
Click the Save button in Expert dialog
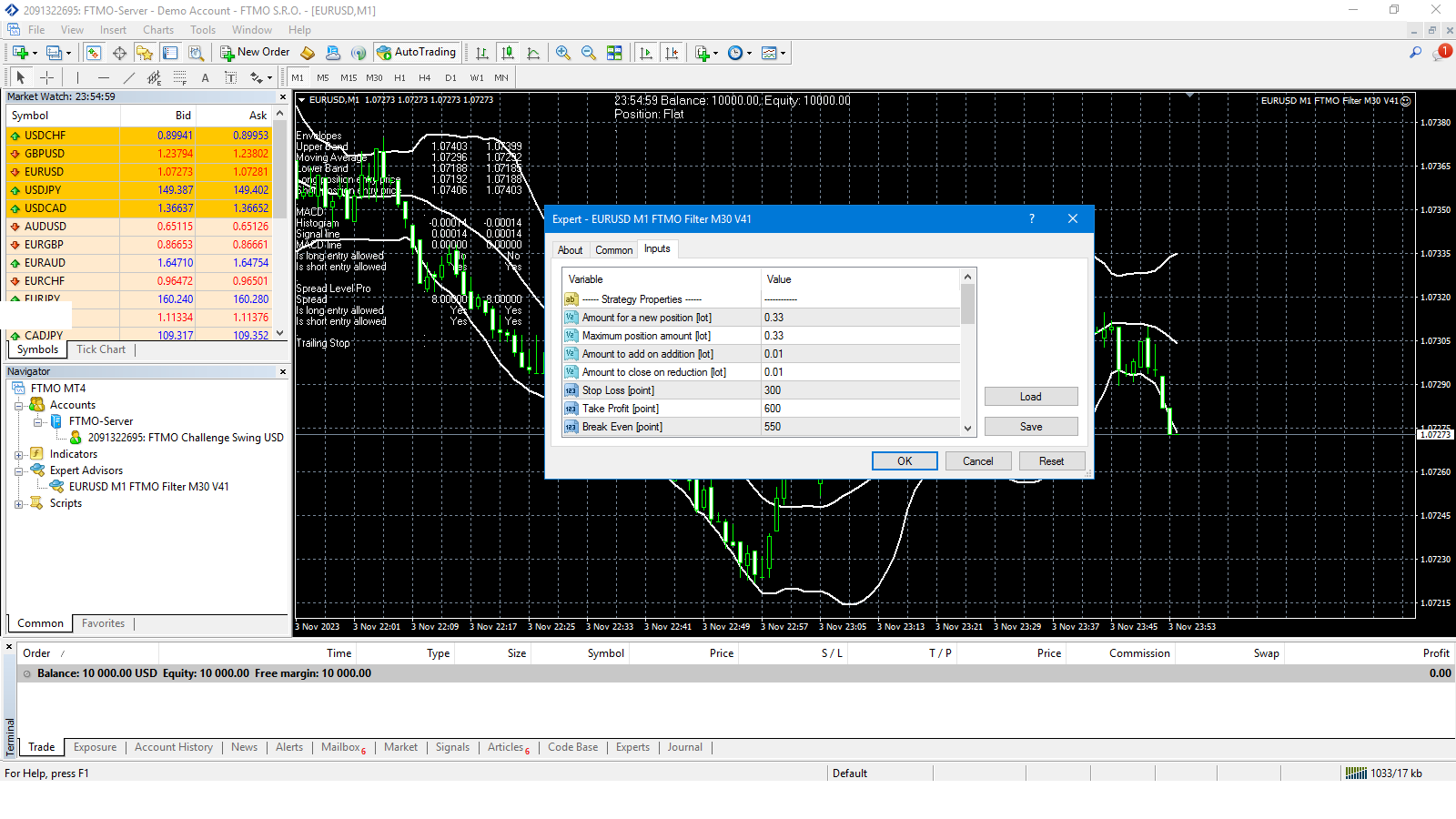pyautogui.click(x=1031, y=427)
